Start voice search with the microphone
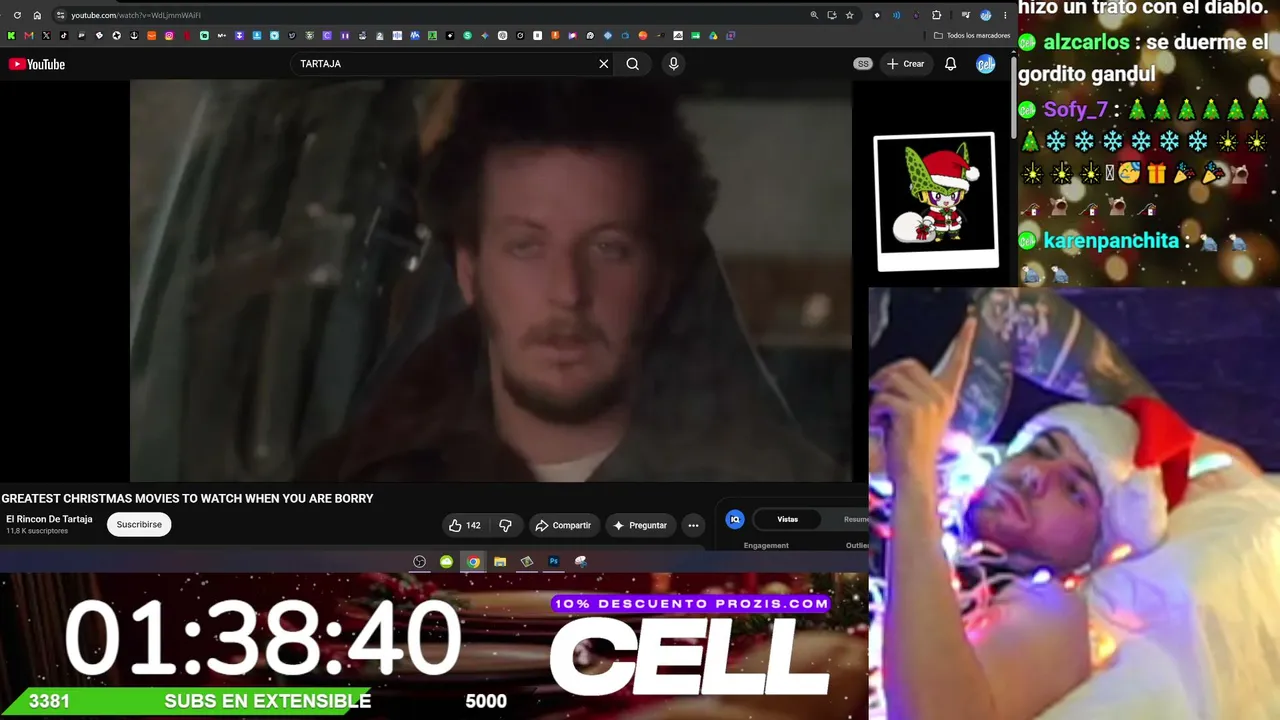 pyautogui.click(x=673, y=64)
